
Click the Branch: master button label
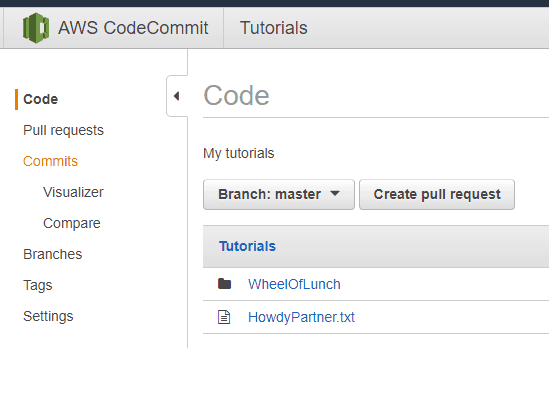tap(269, 194)
